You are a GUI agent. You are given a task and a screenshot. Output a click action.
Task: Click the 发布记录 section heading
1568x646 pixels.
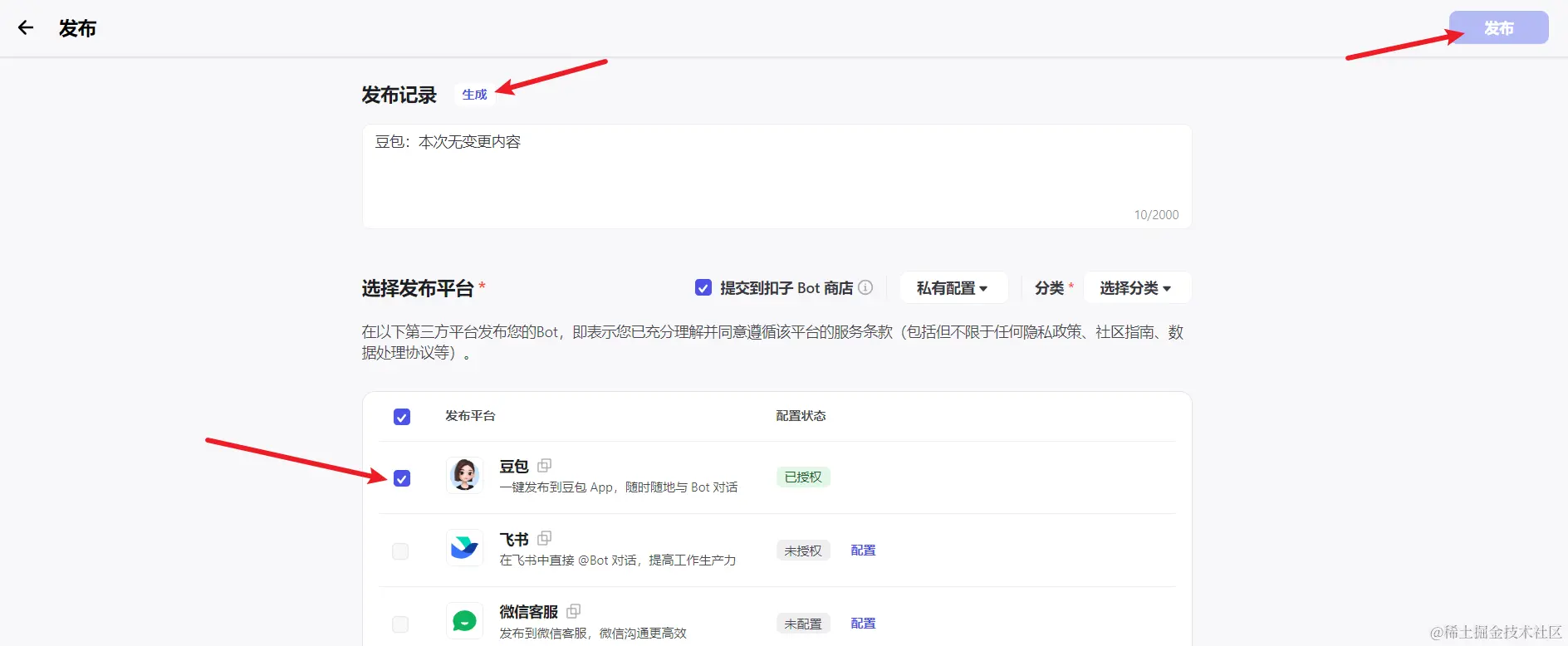(x=399, y=95)
